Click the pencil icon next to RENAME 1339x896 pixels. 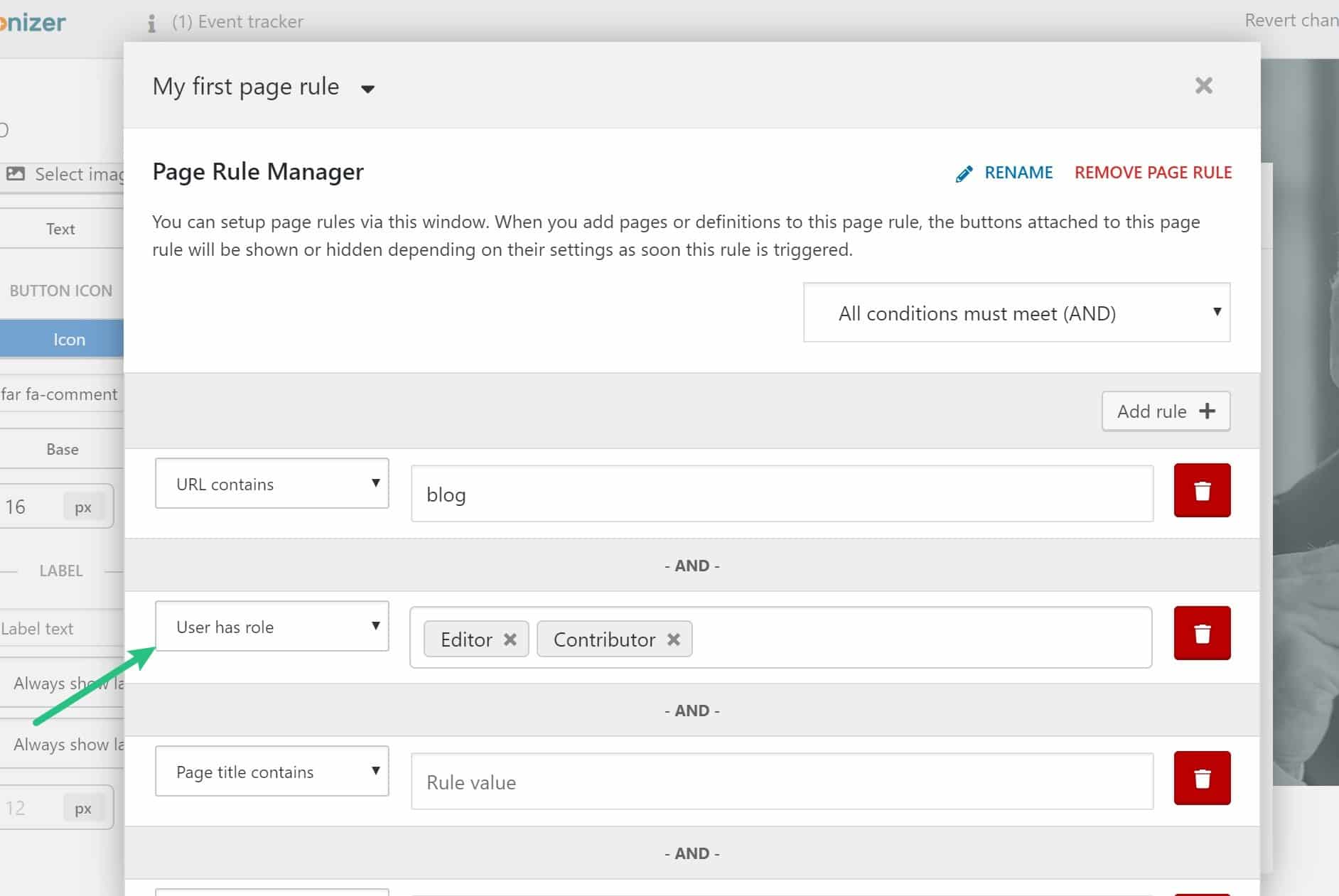tap(964, 173)
